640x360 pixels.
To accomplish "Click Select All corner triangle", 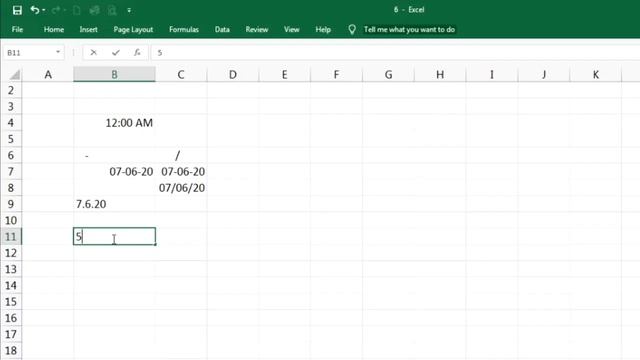I will click(x=15, y=75).
